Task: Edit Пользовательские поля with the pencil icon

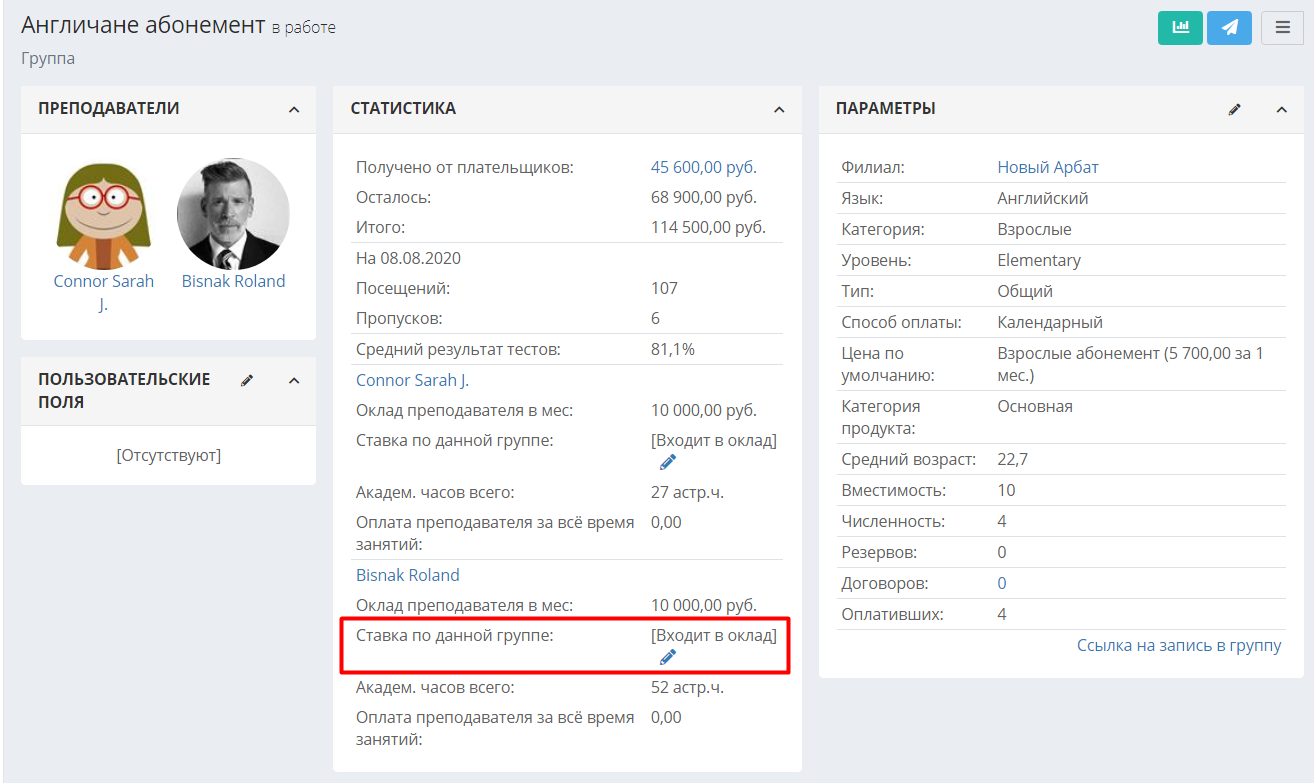Action: point(247,380)
